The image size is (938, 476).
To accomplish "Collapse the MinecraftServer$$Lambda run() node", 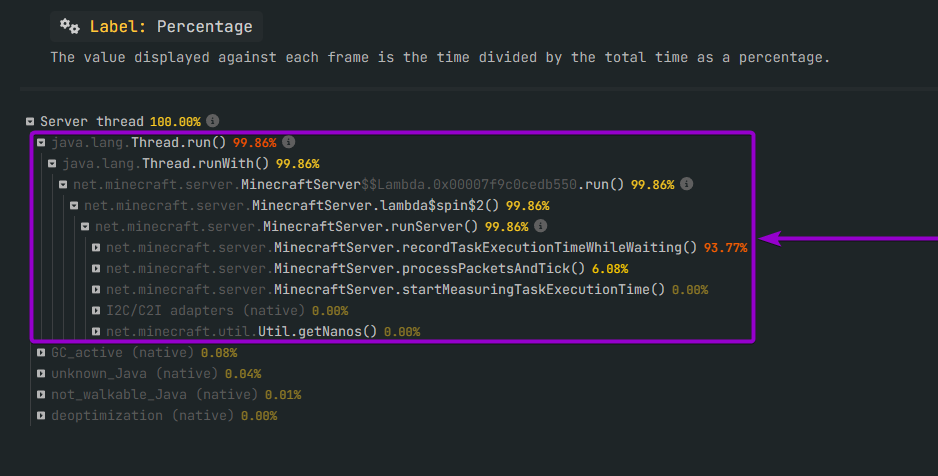I will [63, 185].
